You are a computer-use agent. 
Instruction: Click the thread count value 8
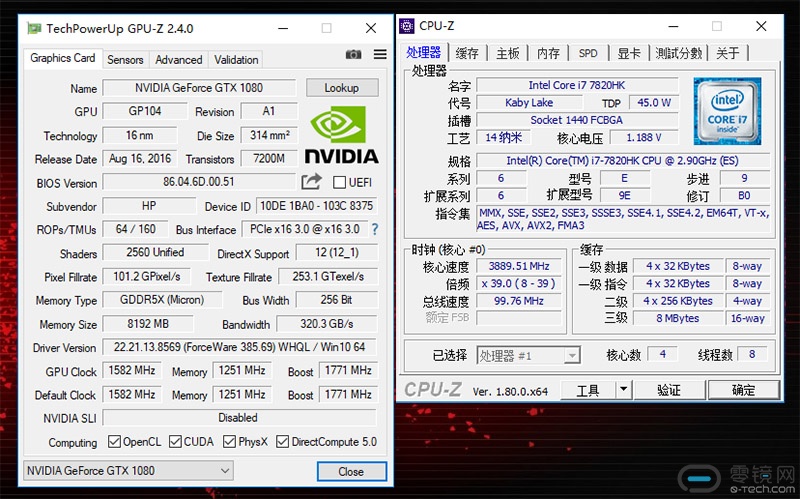coord(752,354)
